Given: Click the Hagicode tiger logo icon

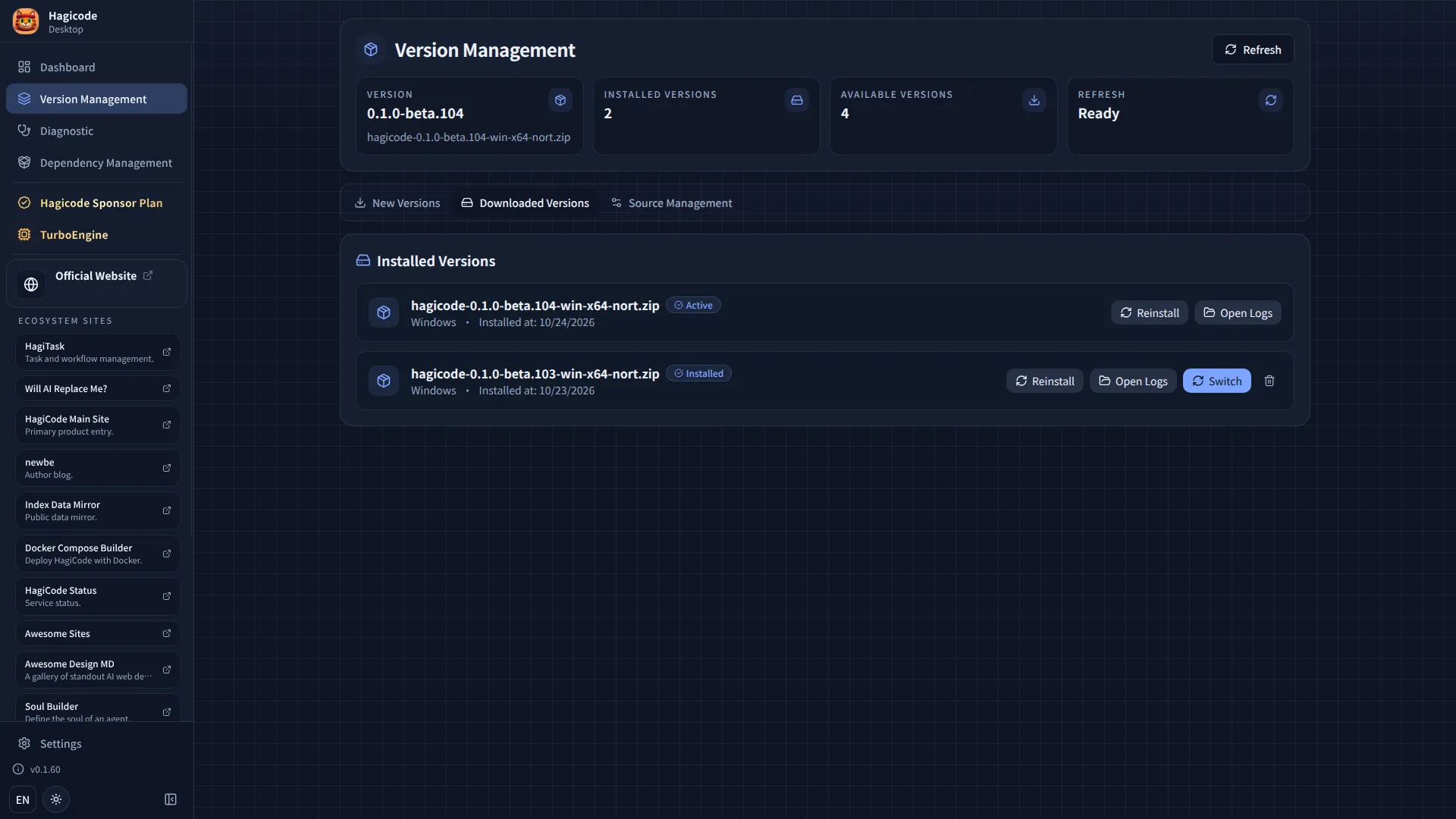Looking at the screenshot, I should (26, 21).
